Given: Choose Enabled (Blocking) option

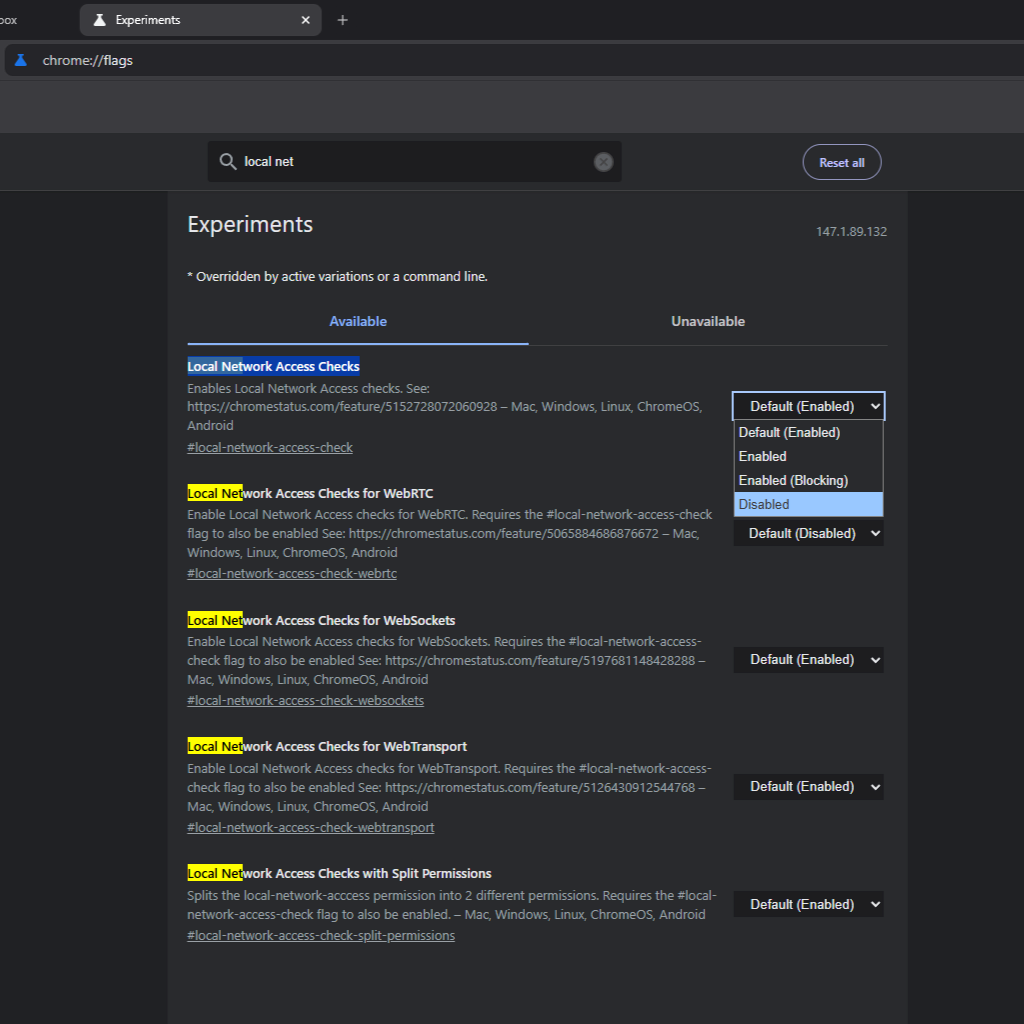Looking at the screenshot, I should [808, 480].
